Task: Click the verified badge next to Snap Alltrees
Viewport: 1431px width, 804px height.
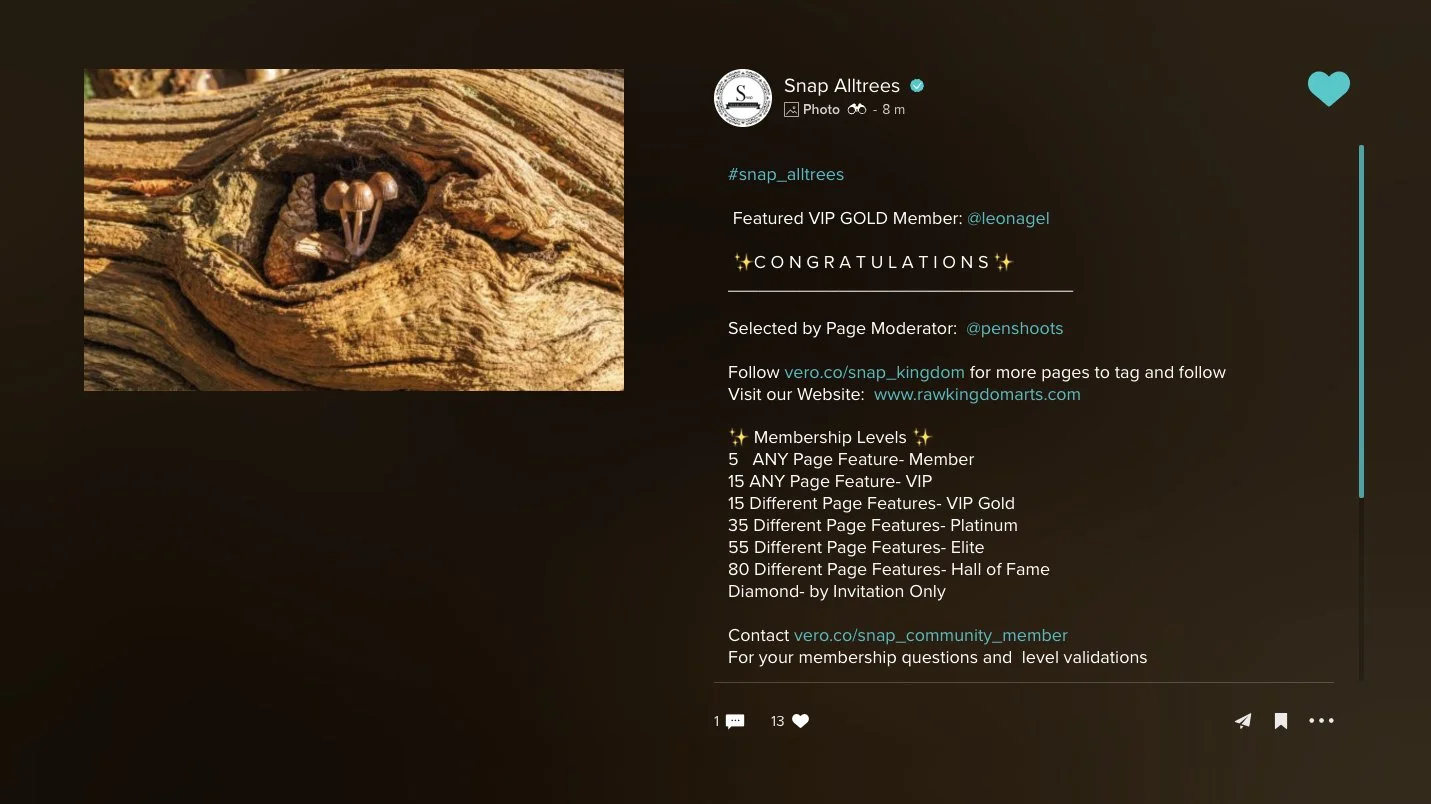Action: (917, 86)
